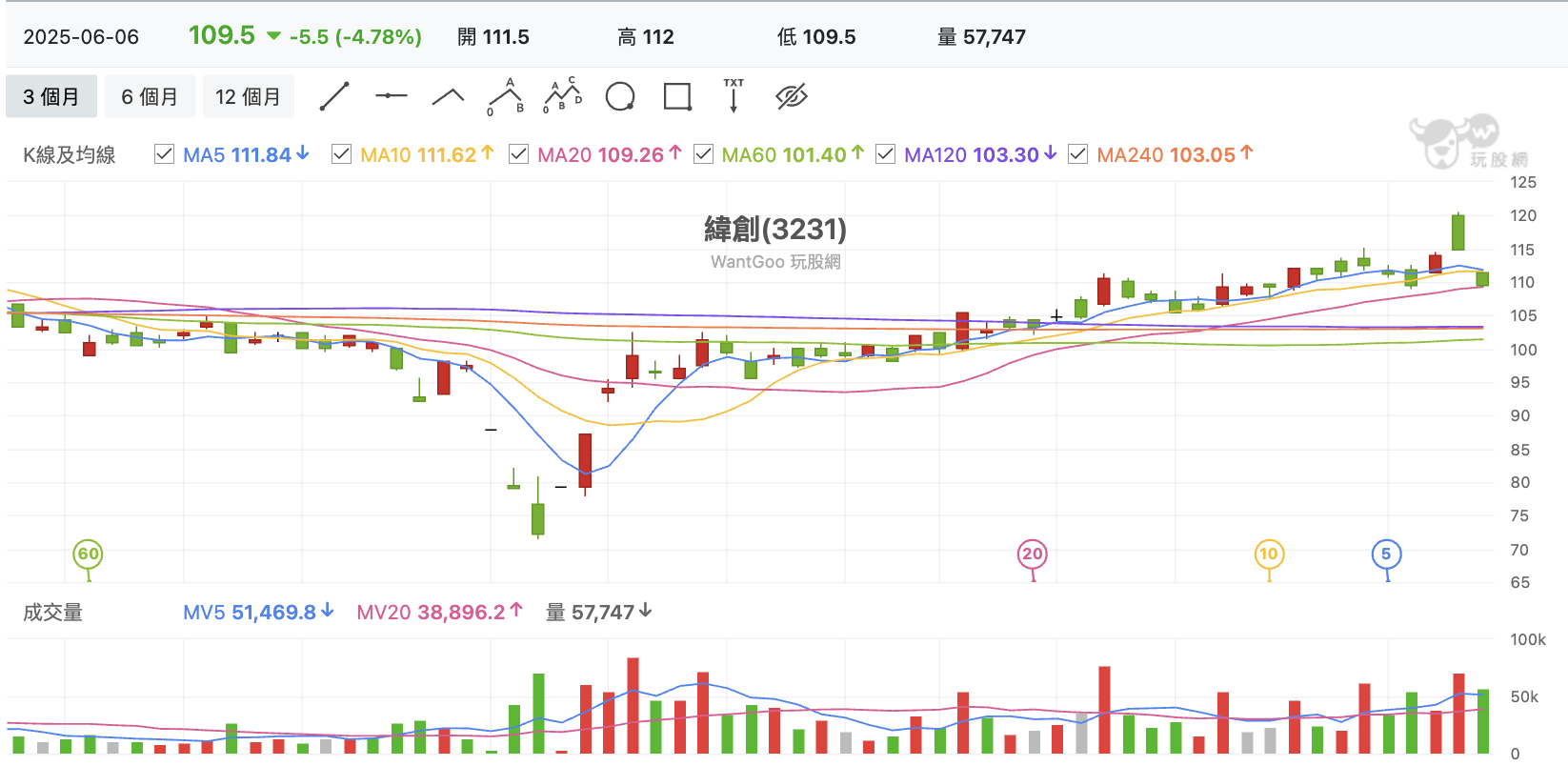Select the 0-A-B wave drawing tool
Image resolution: width=1568 pixels, height=766 pixels.
(x=506, y=96)
